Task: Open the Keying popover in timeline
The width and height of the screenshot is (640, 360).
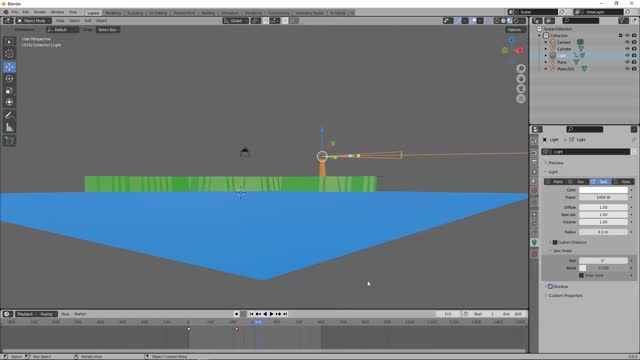Action: click(x=47, y=314)
